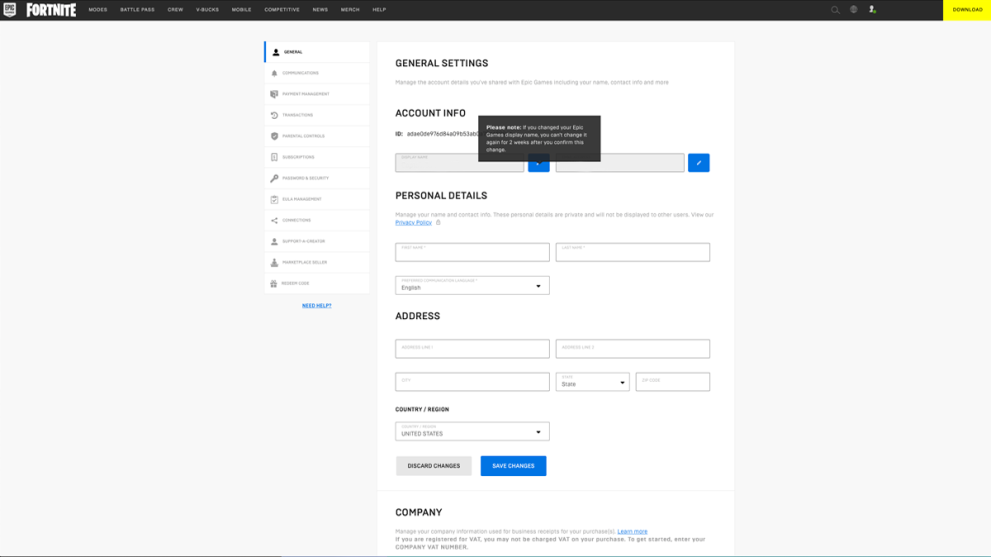Click the email field beside pencil button
Screen dimensions: 991x557
[620, 162]
